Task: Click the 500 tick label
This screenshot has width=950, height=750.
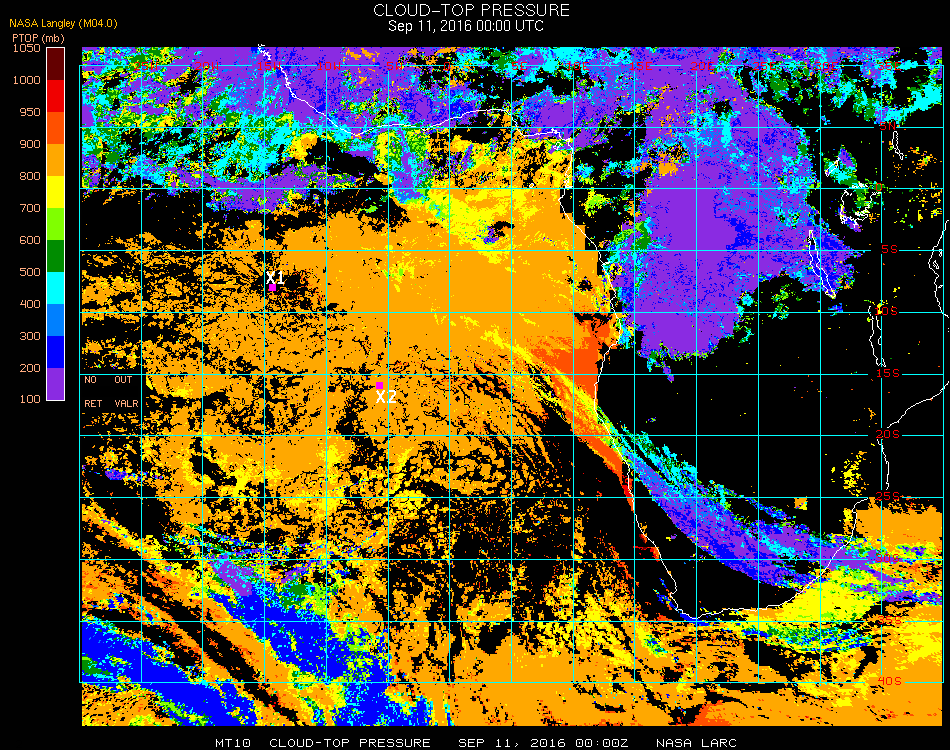Action: click(30, 272)
